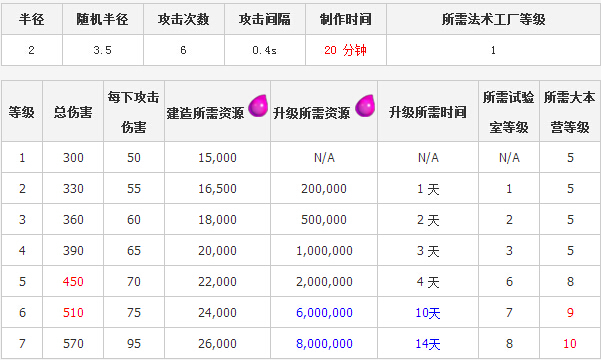Select the 所需试验室等级 header cell
Image resolution: width=601 pixels, height=360 pixels.
(x=509, y=112)
